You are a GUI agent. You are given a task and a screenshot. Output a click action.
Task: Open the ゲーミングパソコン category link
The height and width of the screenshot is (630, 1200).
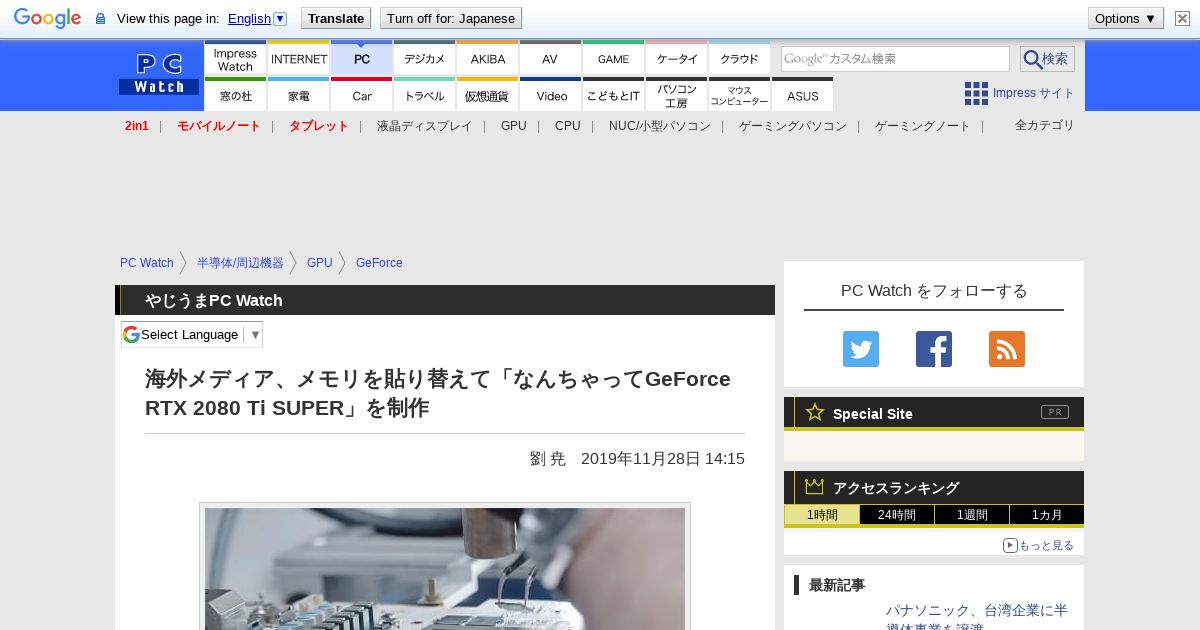coord(793,126)
